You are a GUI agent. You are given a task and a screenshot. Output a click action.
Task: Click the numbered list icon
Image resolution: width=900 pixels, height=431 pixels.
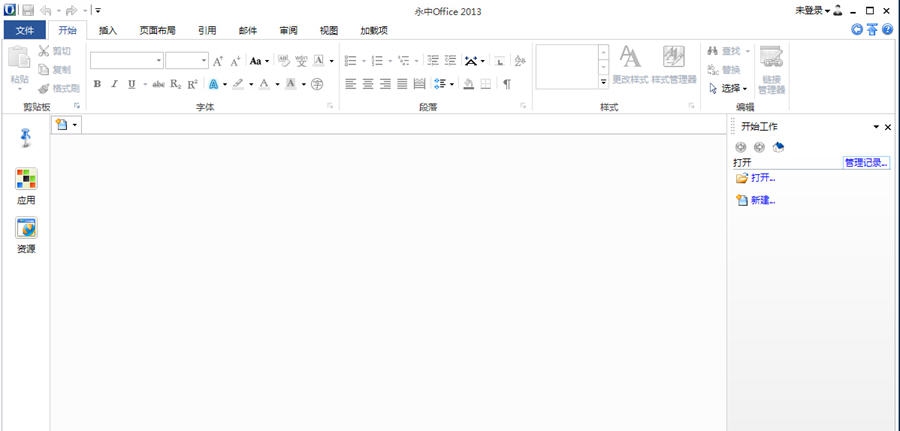(x=377, y=61)
